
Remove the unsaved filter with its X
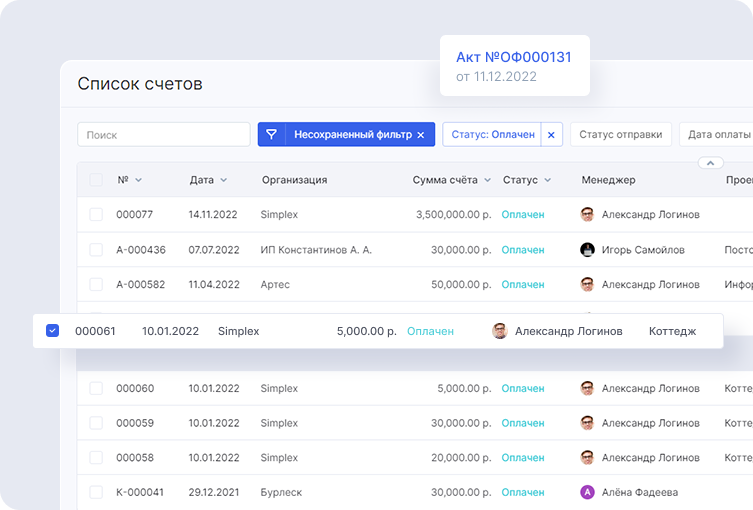(x=421, y=135)
